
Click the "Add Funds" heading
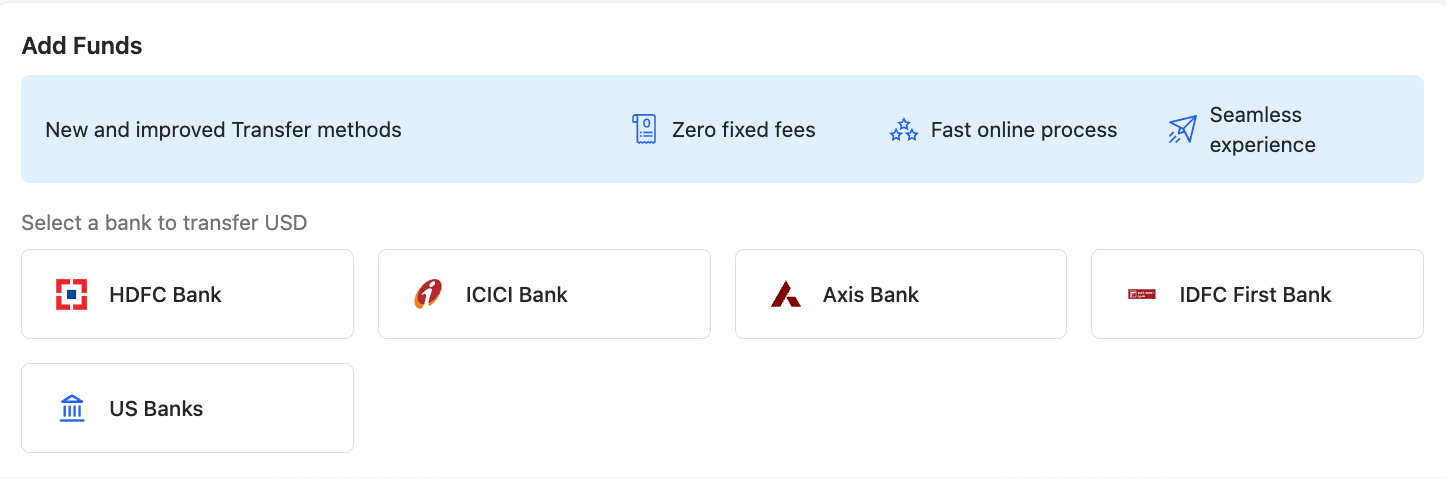82,46
